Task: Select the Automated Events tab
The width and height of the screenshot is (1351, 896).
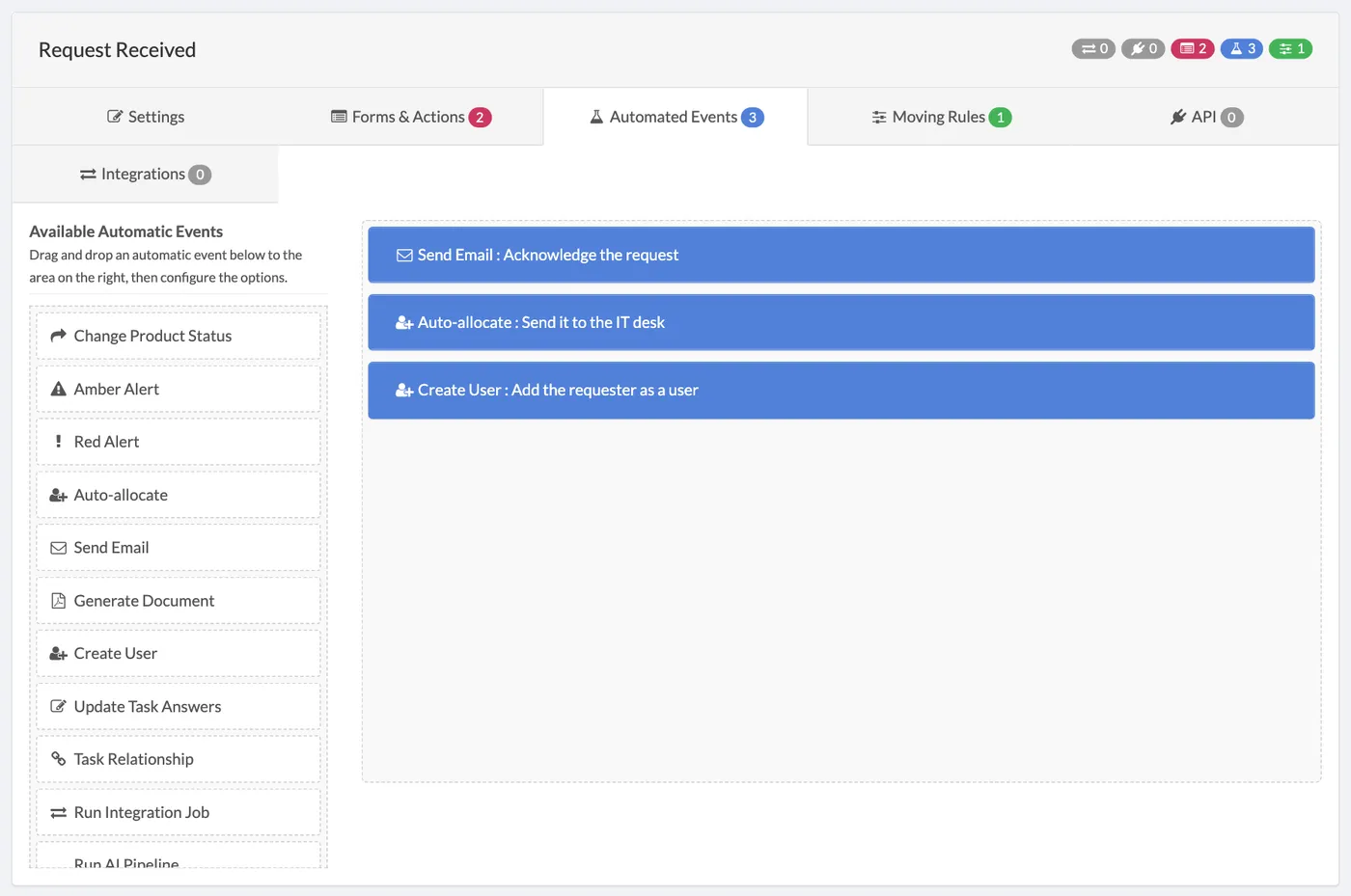Action: 675,117
